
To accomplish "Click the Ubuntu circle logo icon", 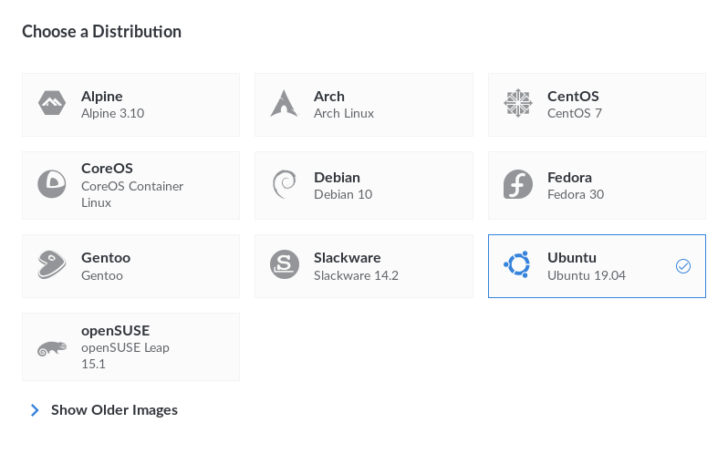I will click(x=518, y=266).
